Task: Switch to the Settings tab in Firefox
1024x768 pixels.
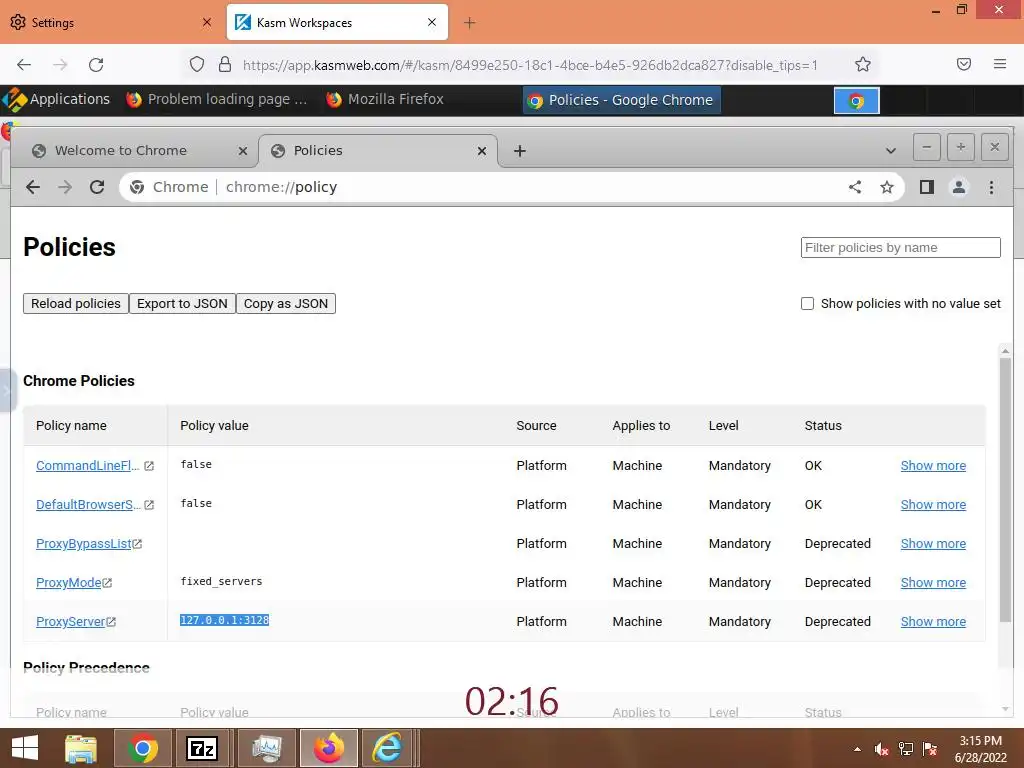Action: (x=111, y=22)
